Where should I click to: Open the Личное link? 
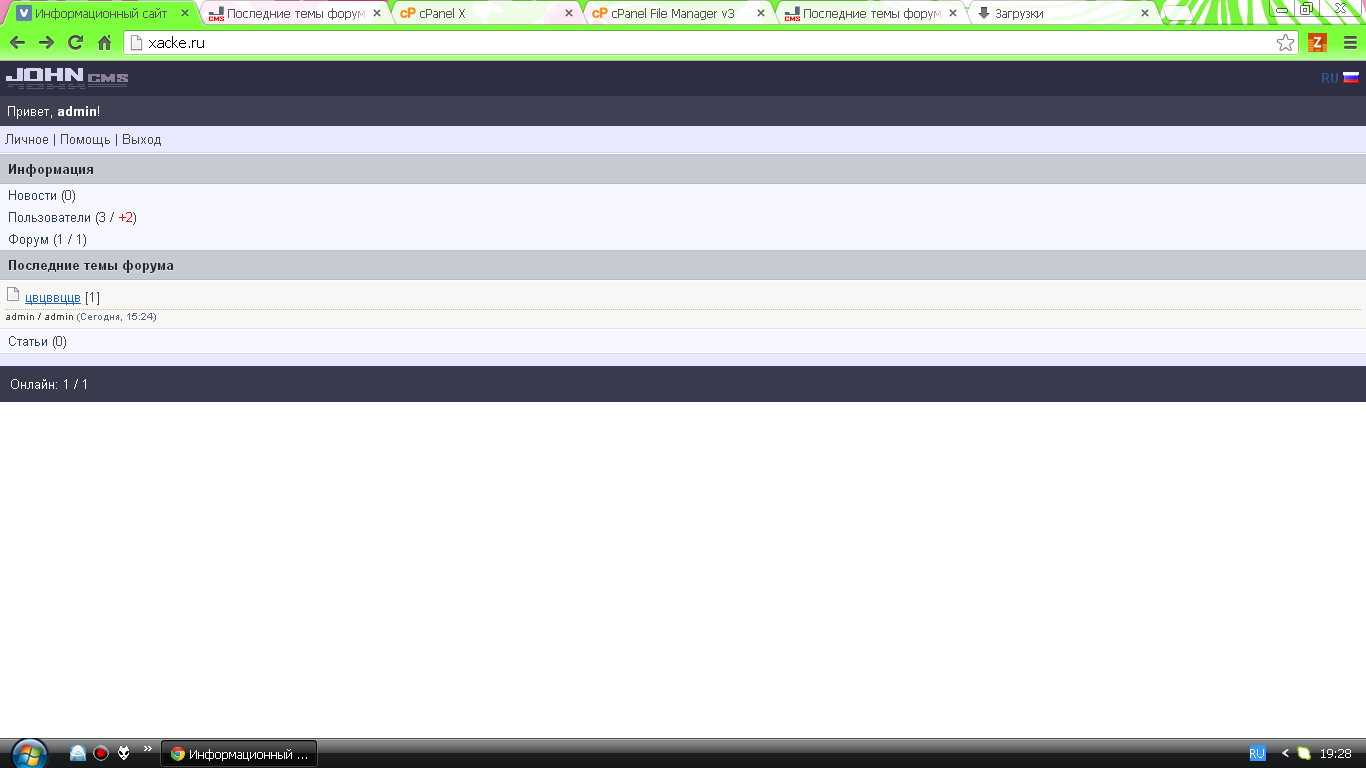pos(27,140)
